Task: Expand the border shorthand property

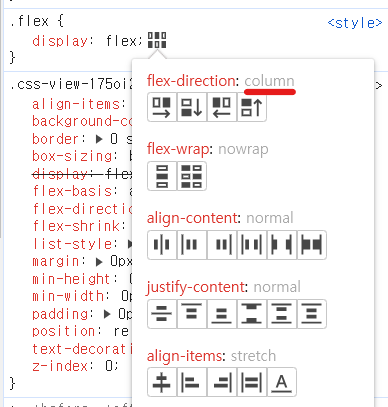Action: pyautogui.click(x=99, y=139)
